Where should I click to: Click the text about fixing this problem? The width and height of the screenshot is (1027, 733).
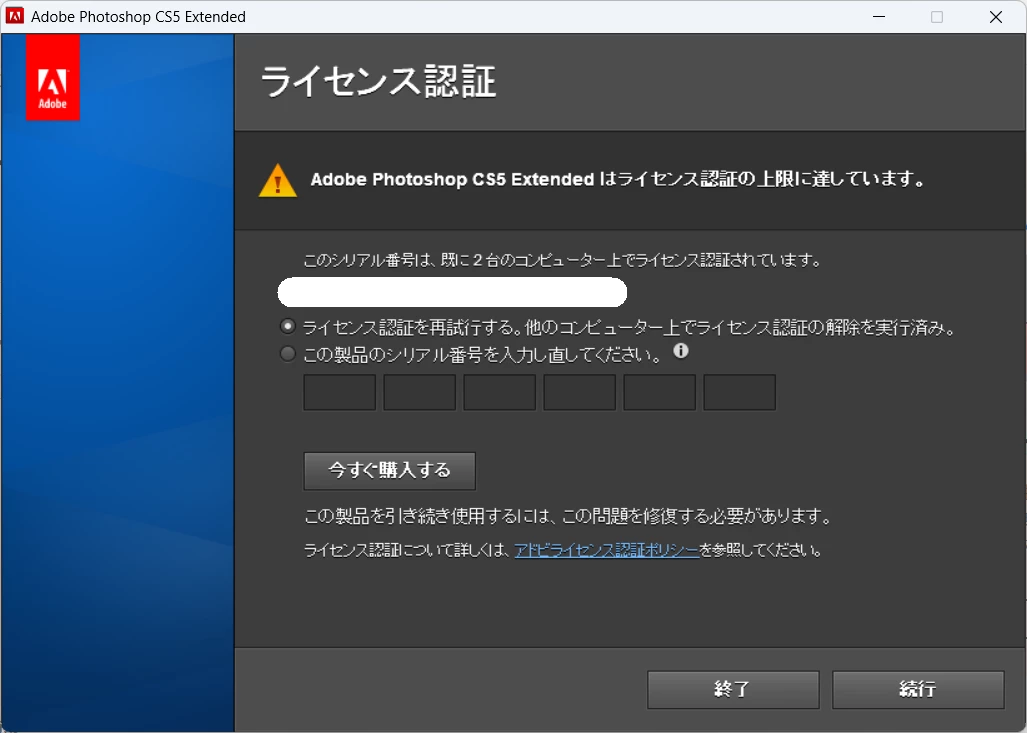(567, 516)
